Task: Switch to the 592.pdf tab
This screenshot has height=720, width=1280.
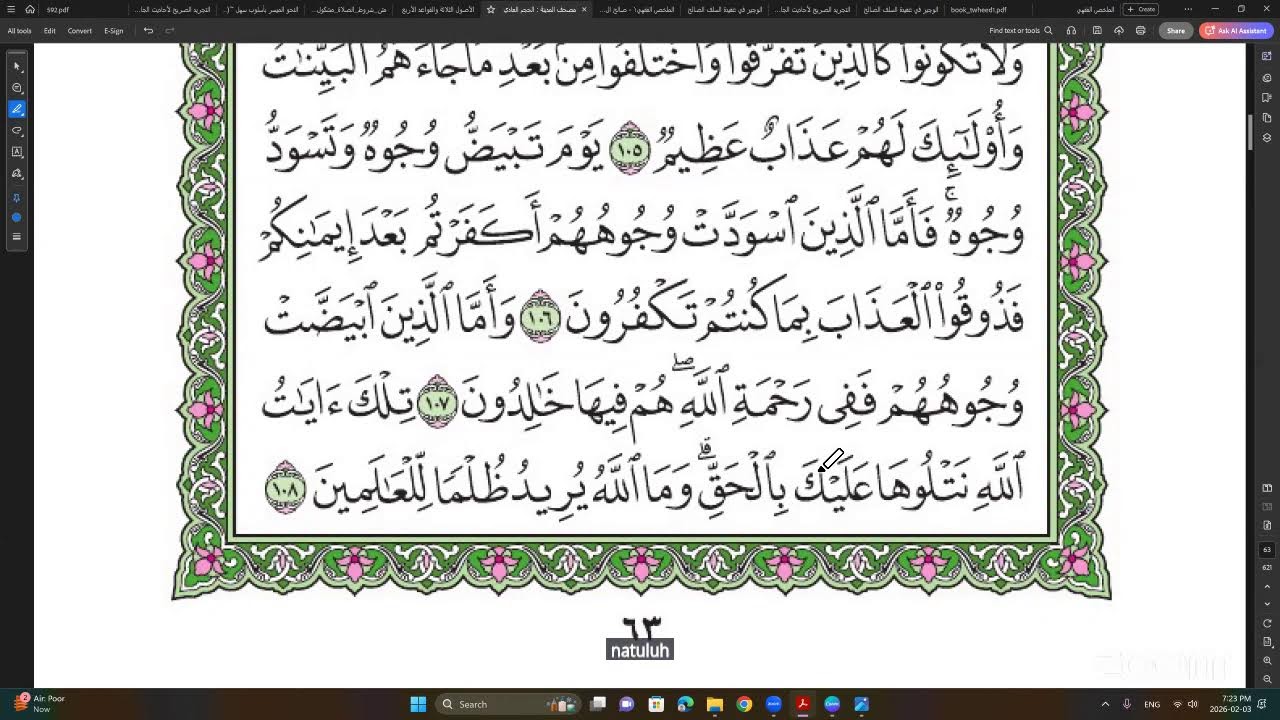Action: (x=58, y=9)
